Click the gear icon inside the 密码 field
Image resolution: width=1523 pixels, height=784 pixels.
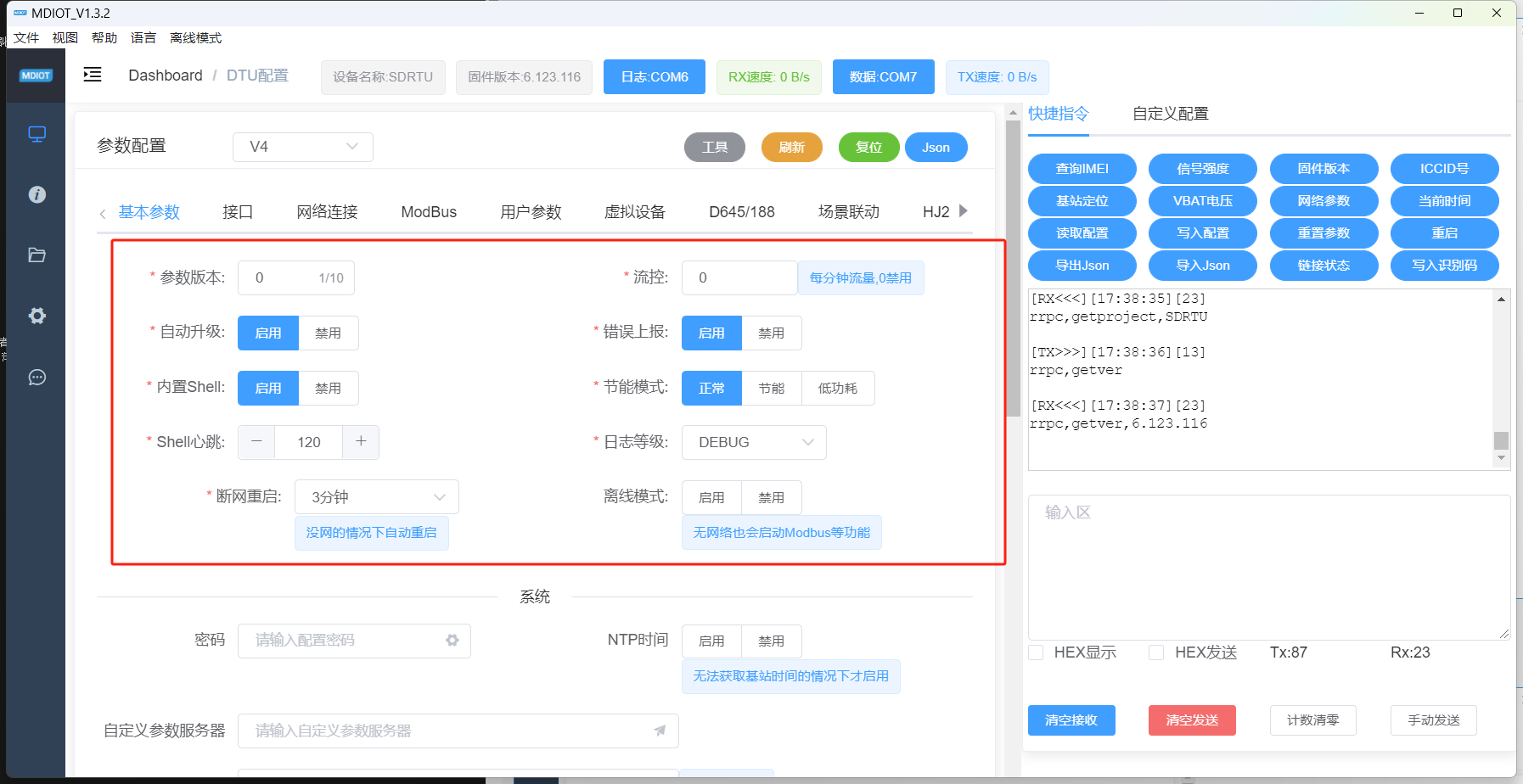pos(452,641)
